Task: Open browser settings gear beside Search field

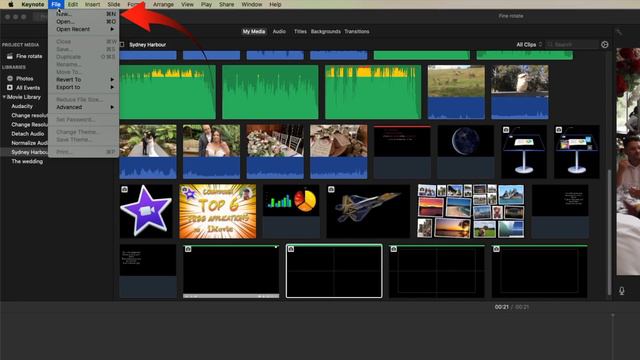Action: coord(604,44)
